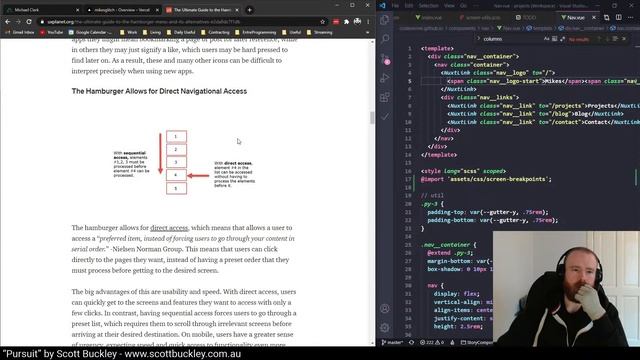Open the Gmail Inbox bookmark
The width and height of the screenshot is (640, 360).
tap(20, 32)
